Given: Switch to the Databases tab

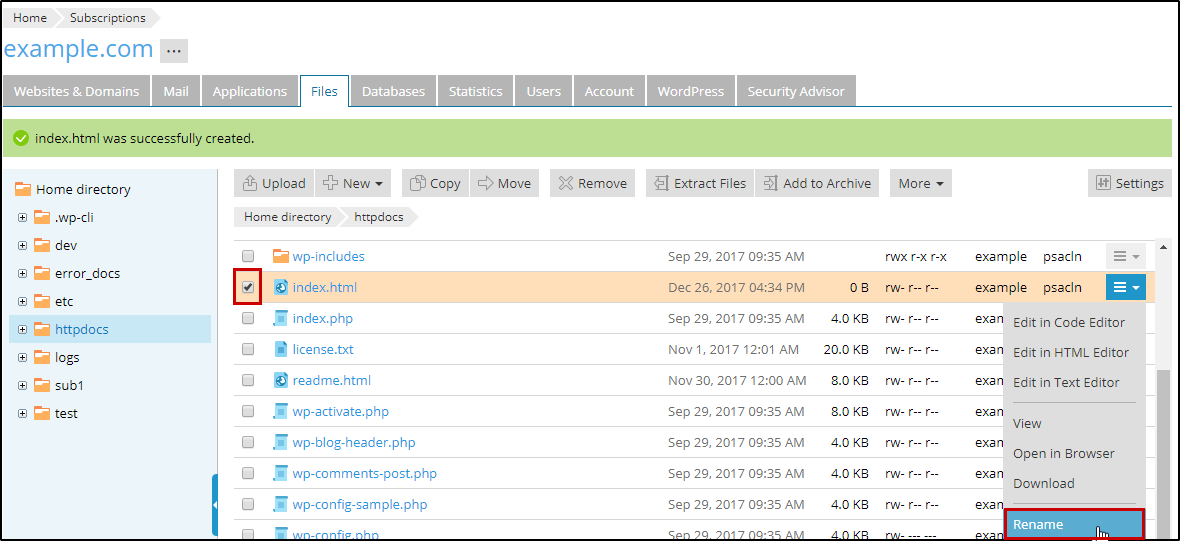Looking at the screenshot, I should (x=393, y=91).
